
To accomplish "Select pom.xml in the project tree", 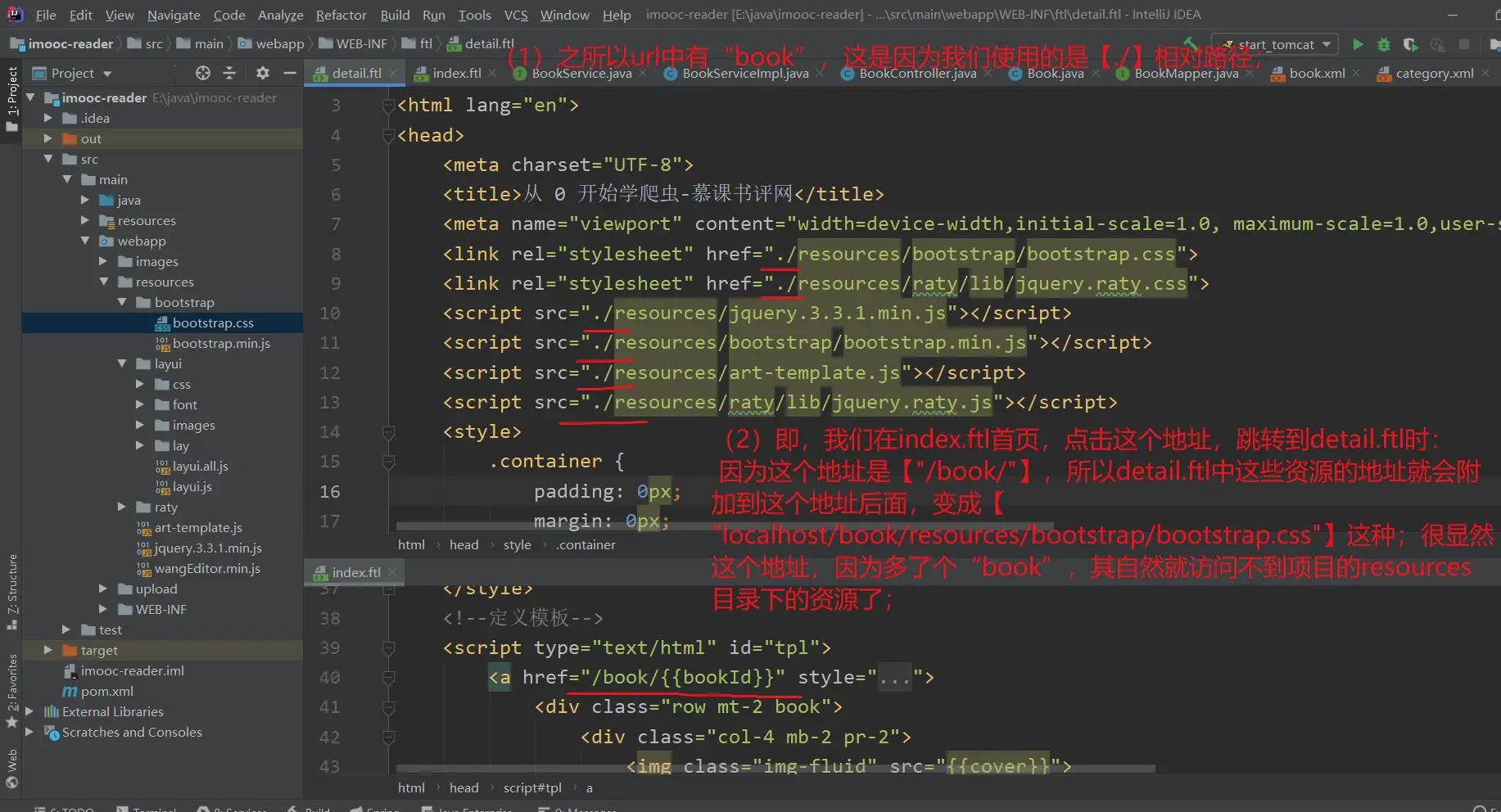I will click(x=106, y=691).
